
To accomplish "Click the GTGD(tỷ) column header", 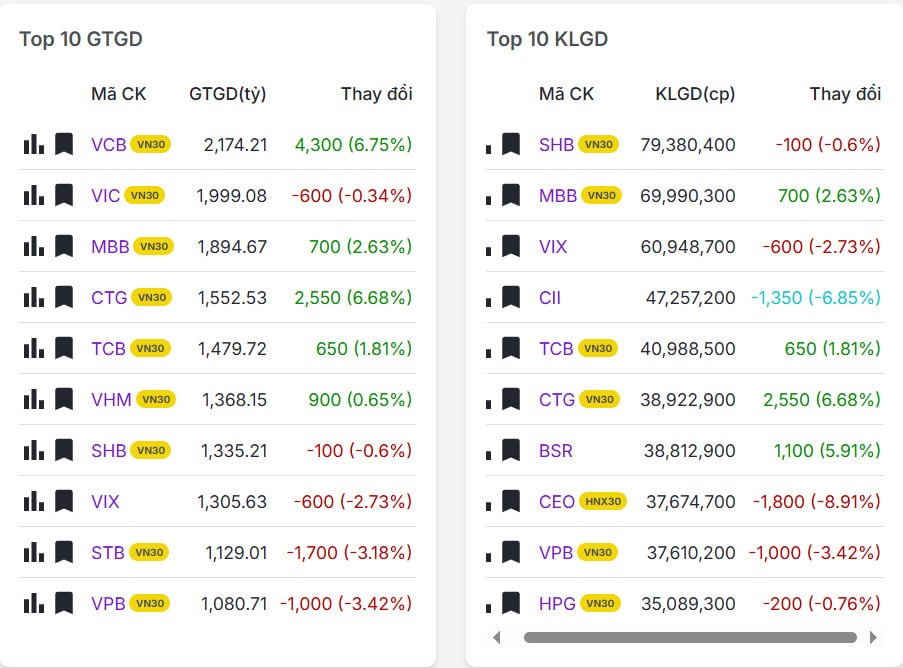I will coord(227,94).
